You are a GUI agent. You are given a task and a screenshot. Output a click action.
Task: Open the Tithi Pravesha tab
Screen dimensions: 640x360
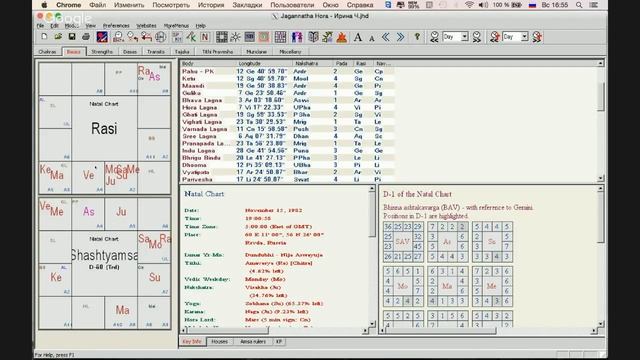click(218, 52)
